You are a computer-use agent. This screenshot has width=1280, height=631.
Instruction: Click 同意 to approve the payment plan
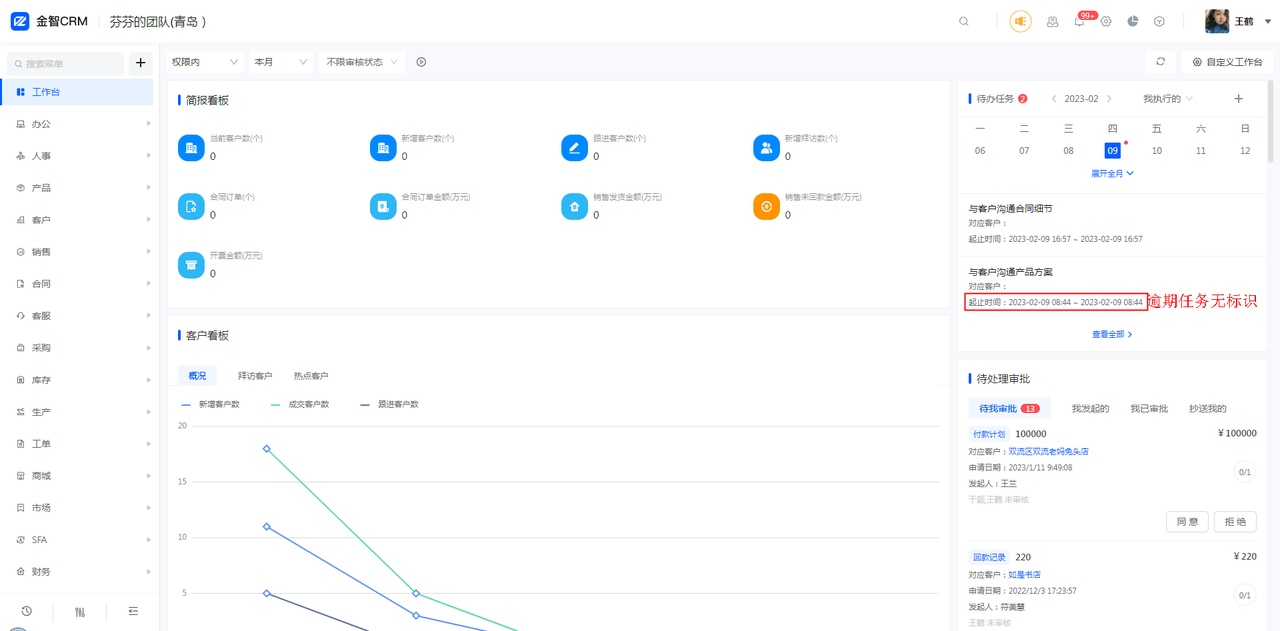tap(1187, 522)
